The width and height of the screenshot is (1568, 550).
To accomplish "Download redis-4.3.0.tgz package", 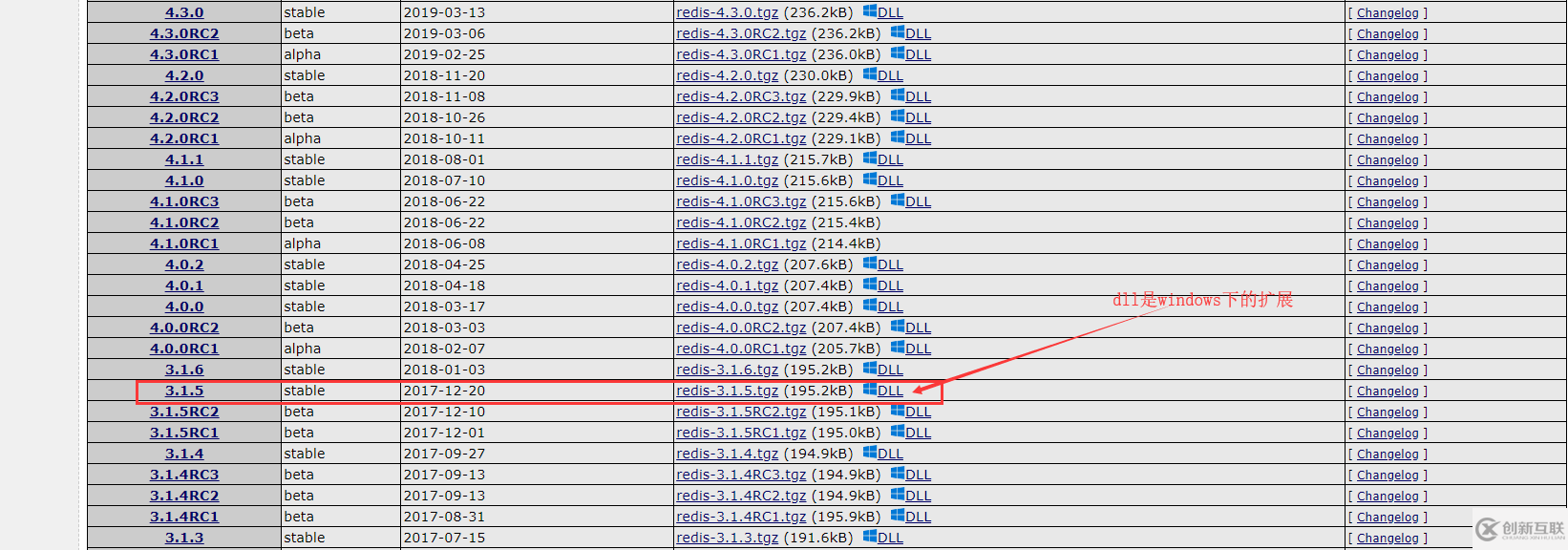I will (728, 12).
